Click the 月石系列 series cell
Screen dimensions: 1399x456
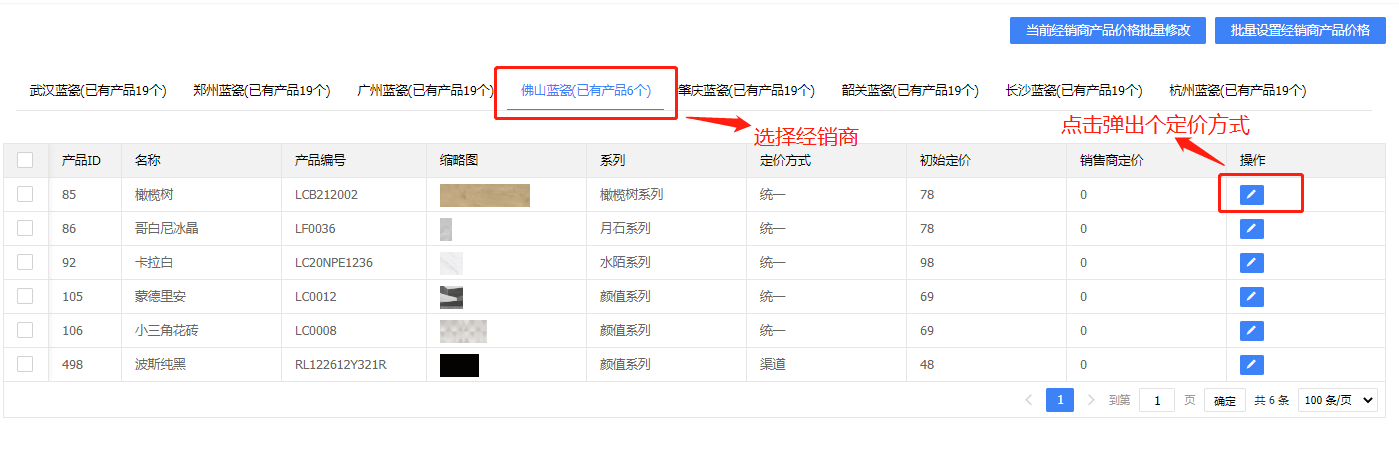625,229
